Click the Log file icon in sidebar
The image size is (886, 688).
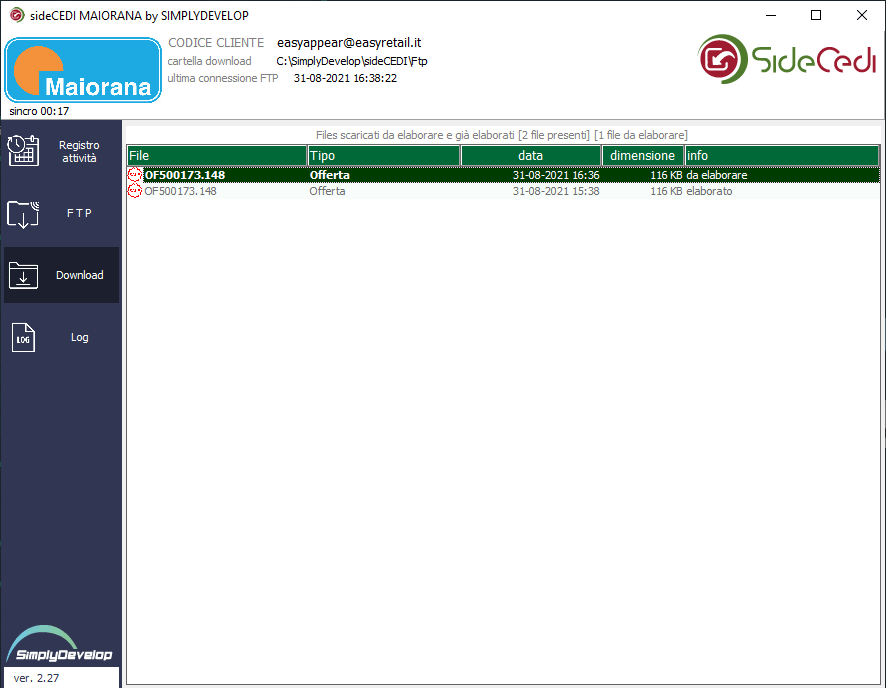(x=23, y=338)
